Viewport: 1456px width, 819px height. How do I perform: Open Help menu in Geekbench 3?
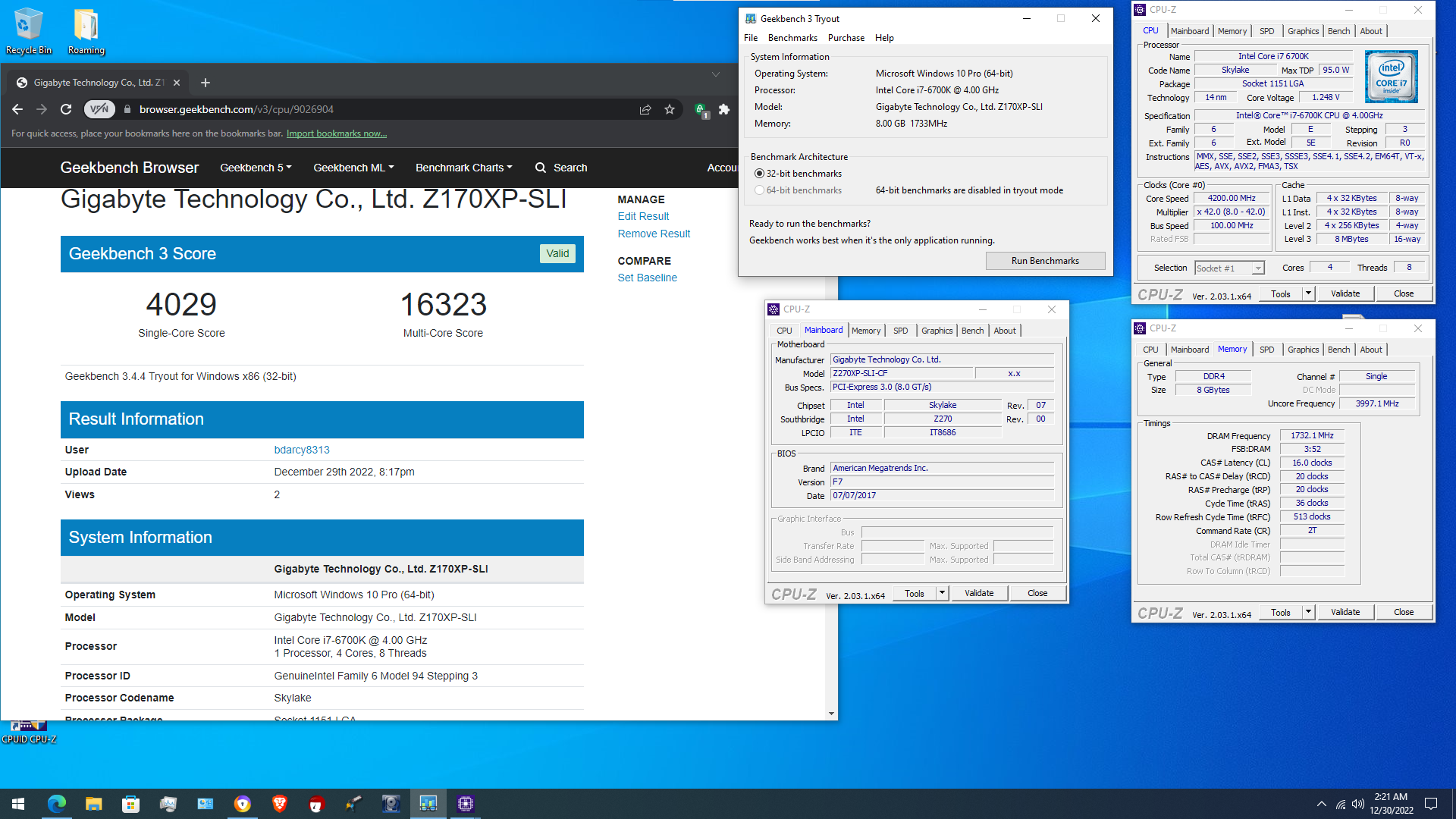[884, 38]
